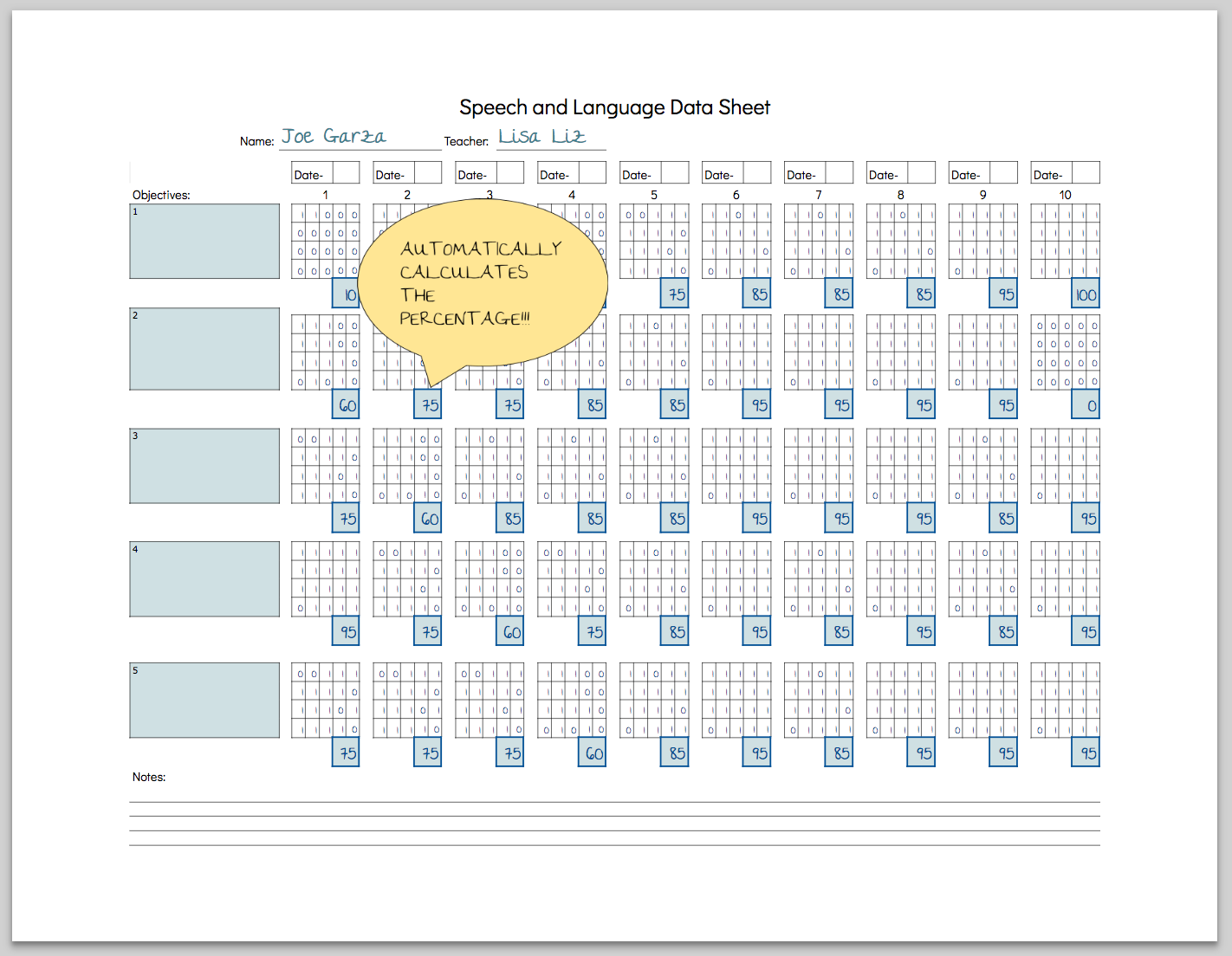This screenshot has height=956, width=1232.
Task: Click the 75 score box under column 5
Action: coord(674,294)
